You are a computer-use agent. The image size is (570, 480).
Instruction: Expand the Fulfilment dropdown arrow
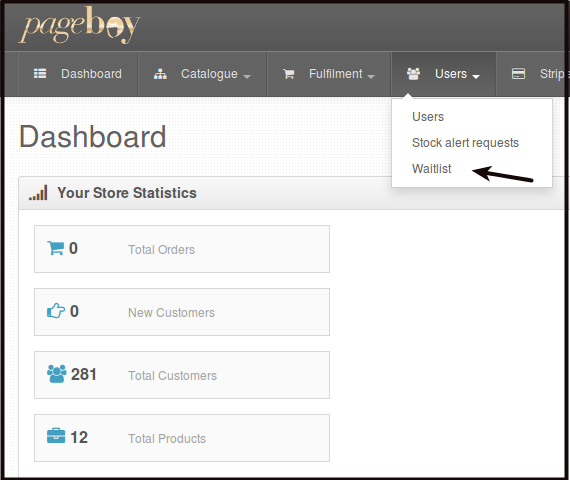371,76
